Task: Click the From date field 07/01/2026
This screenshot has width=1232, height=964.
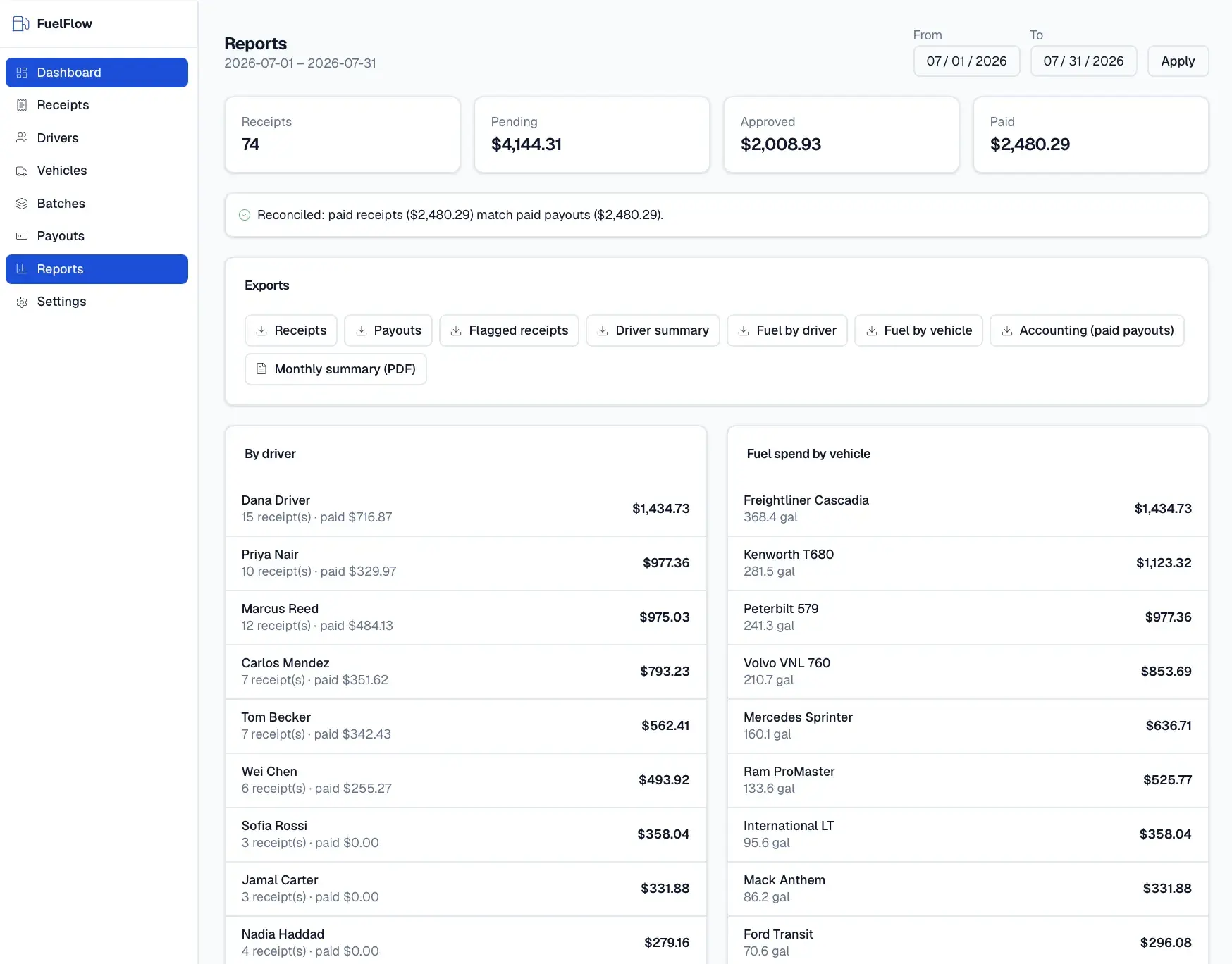Action: point(966,61)
